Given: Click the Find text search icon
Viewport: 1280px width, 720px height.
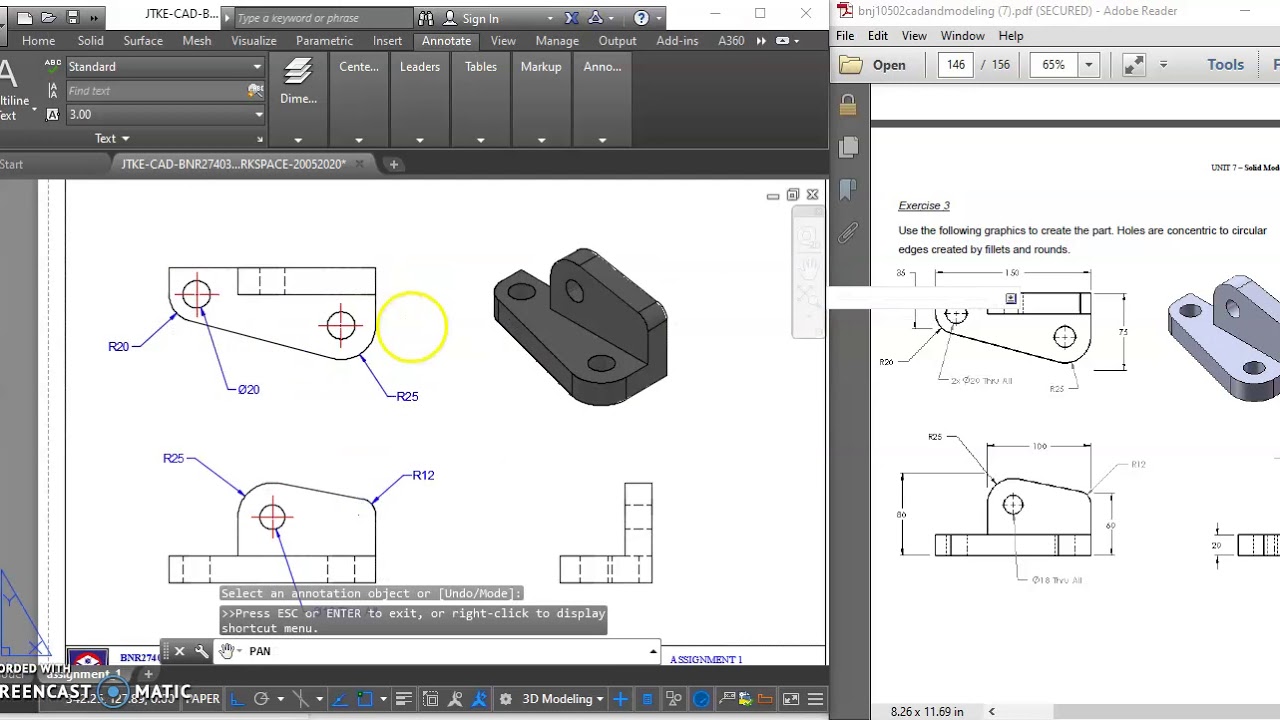Looking at the screenshot, I should point(255,91).
